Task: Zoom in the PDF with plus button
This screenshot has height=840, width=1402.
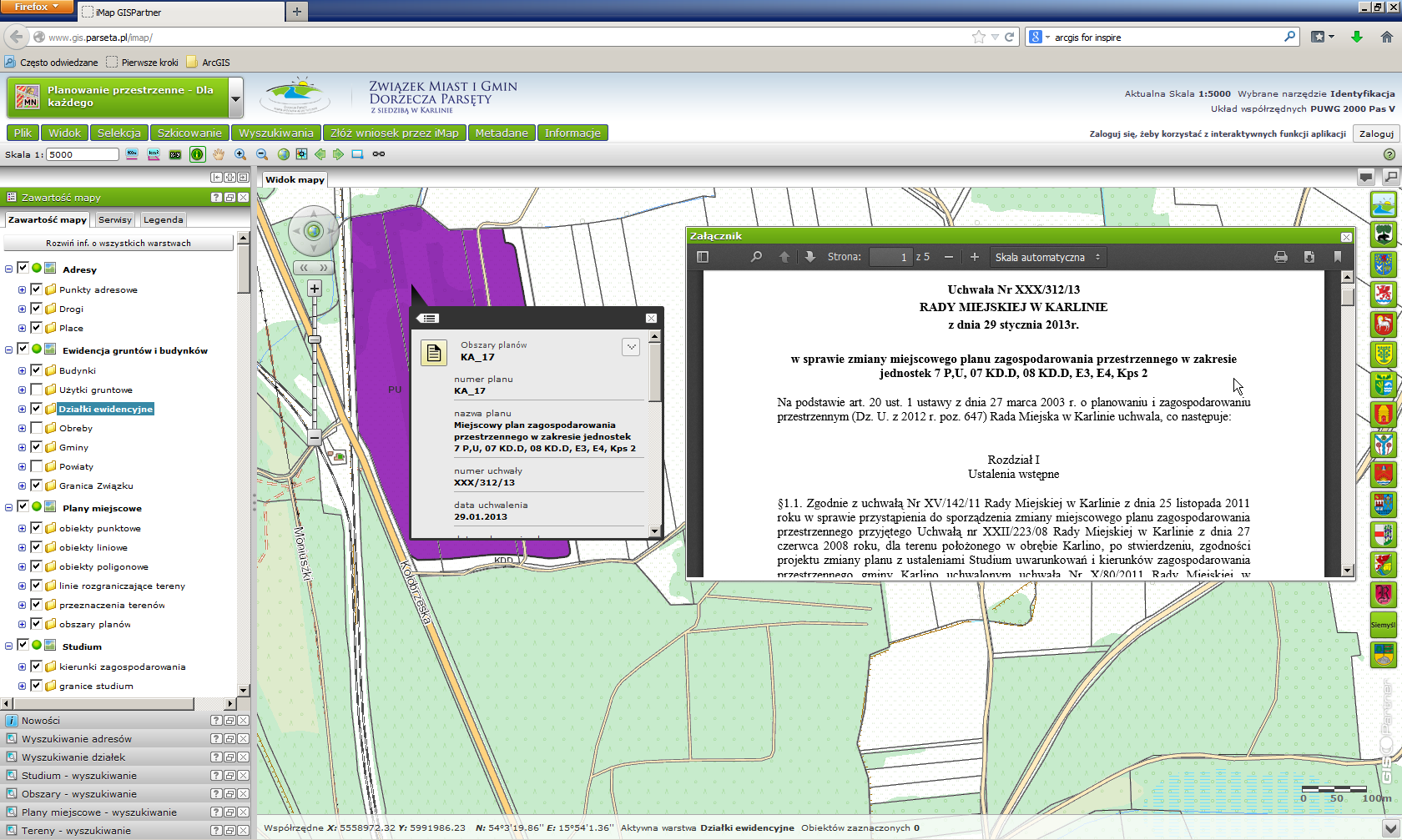Action: coord(974,257)
